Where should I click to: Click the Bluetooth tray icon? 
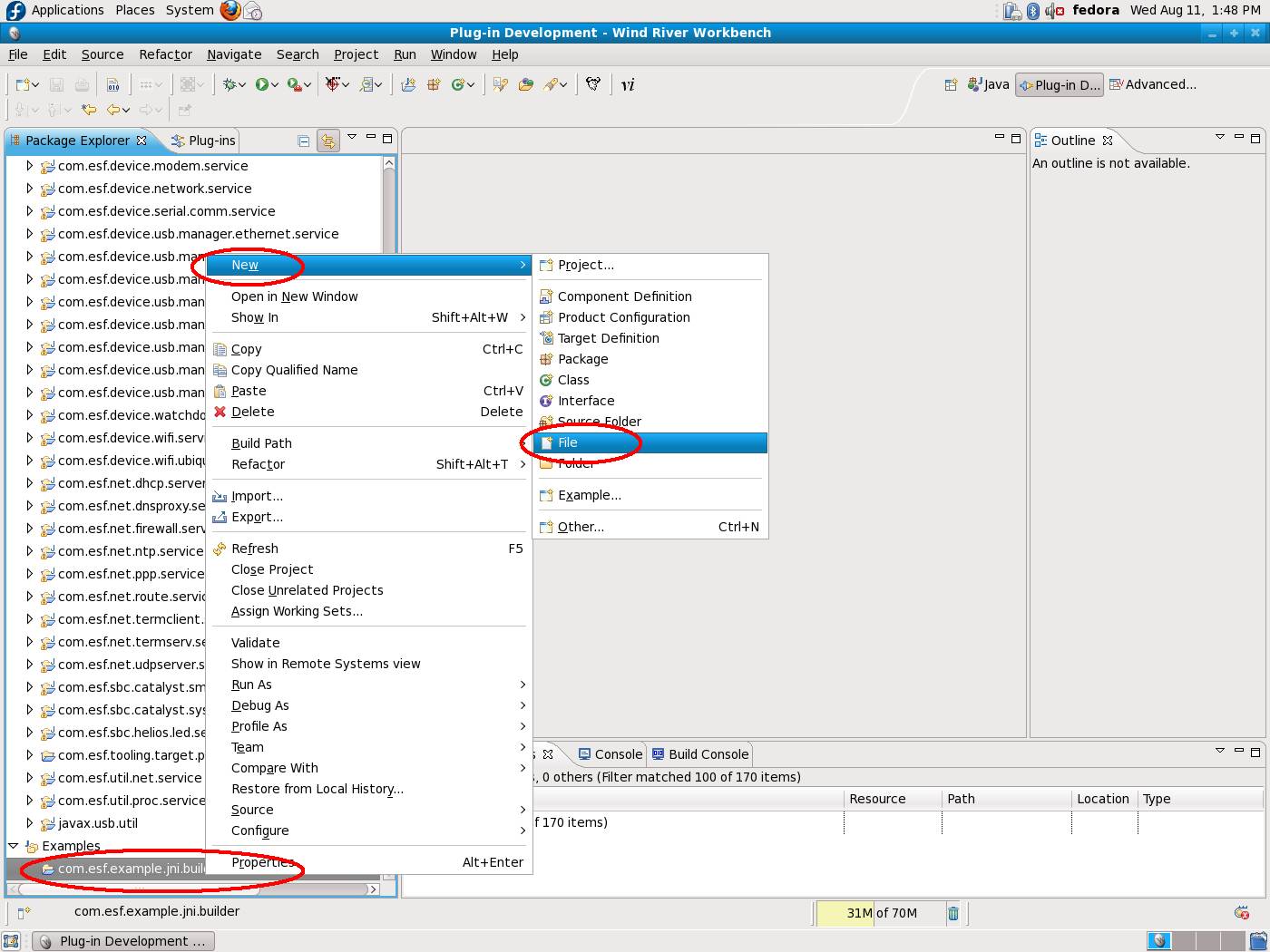pyautogui.click(x=1033, y=11)
